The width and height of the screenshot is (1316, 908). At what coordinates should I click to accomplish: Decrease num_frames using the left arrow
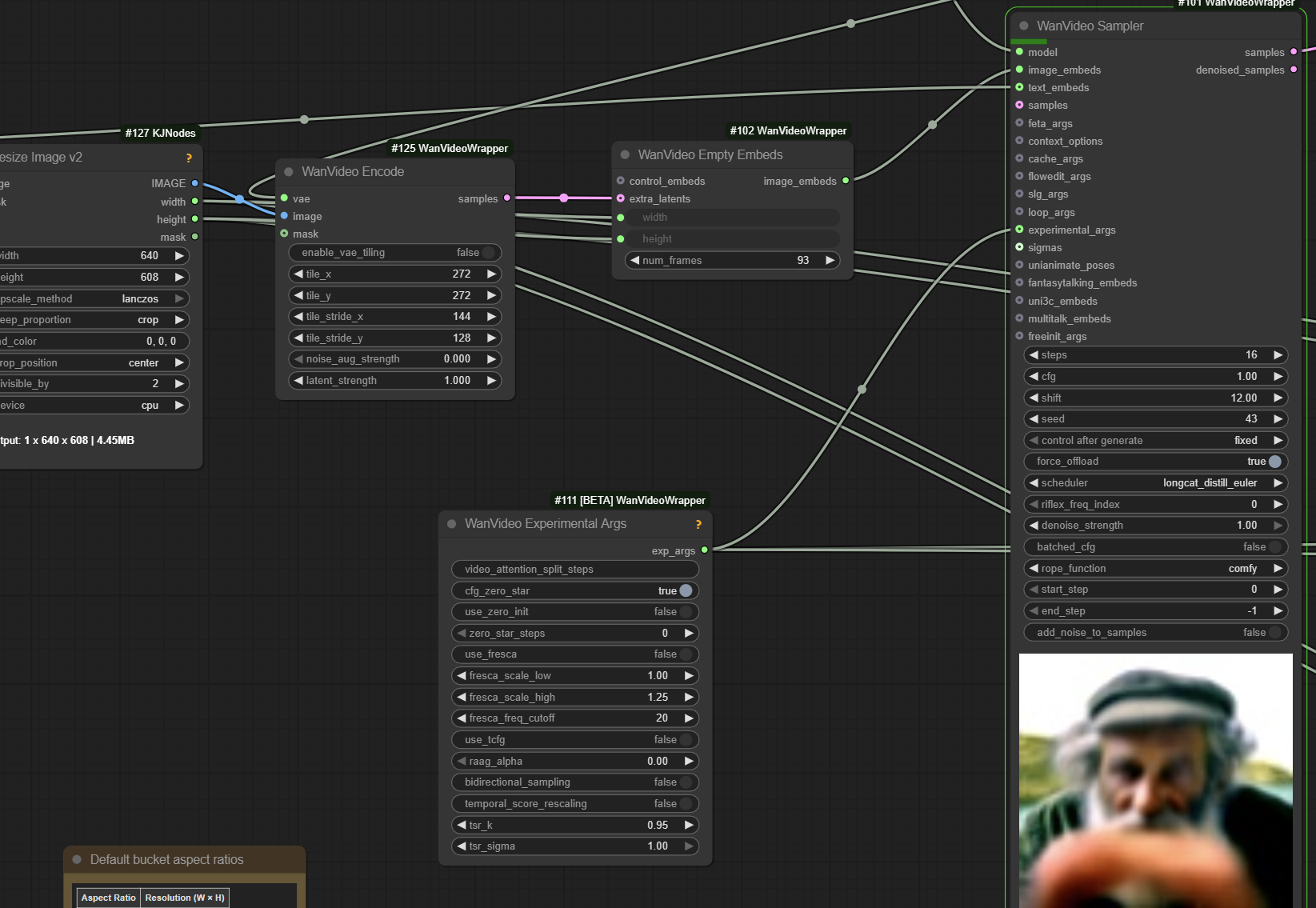635,261
